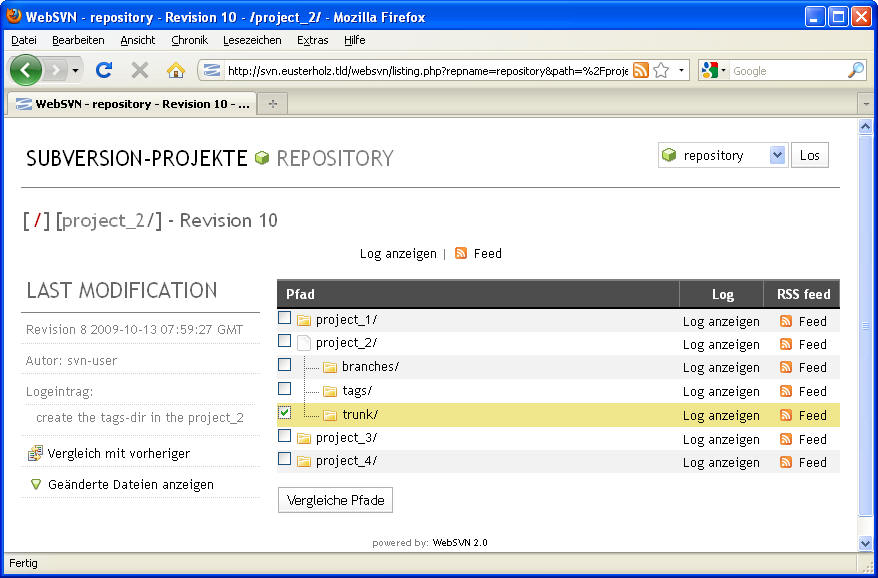878x578 pixels.
Task: Click the Firefox reload page icon
Action: (103, 70)
